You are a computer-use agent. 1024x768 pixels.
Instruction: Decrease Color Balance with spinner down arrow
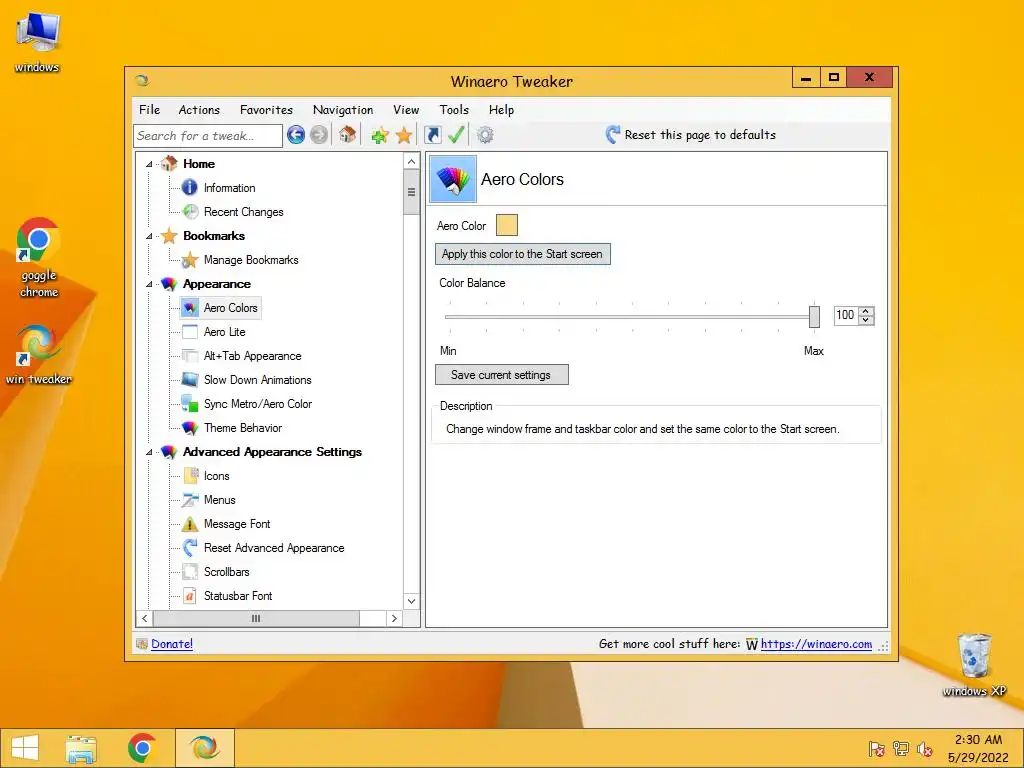(x=866, y=320)
